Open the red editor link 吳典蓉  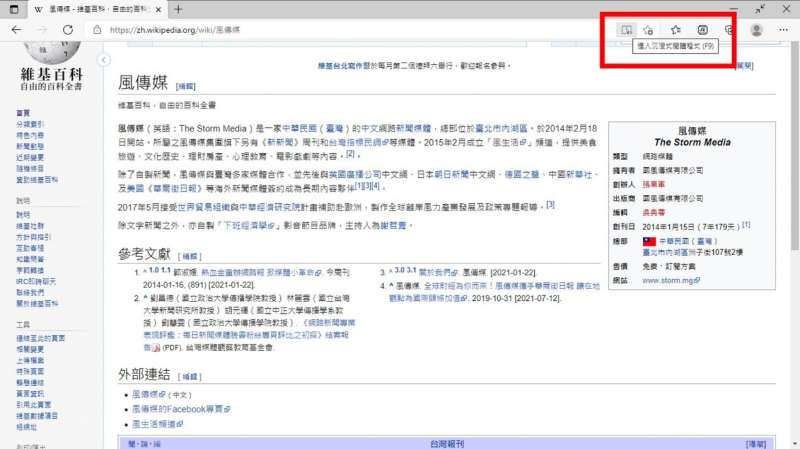click(x=653, y=213)
